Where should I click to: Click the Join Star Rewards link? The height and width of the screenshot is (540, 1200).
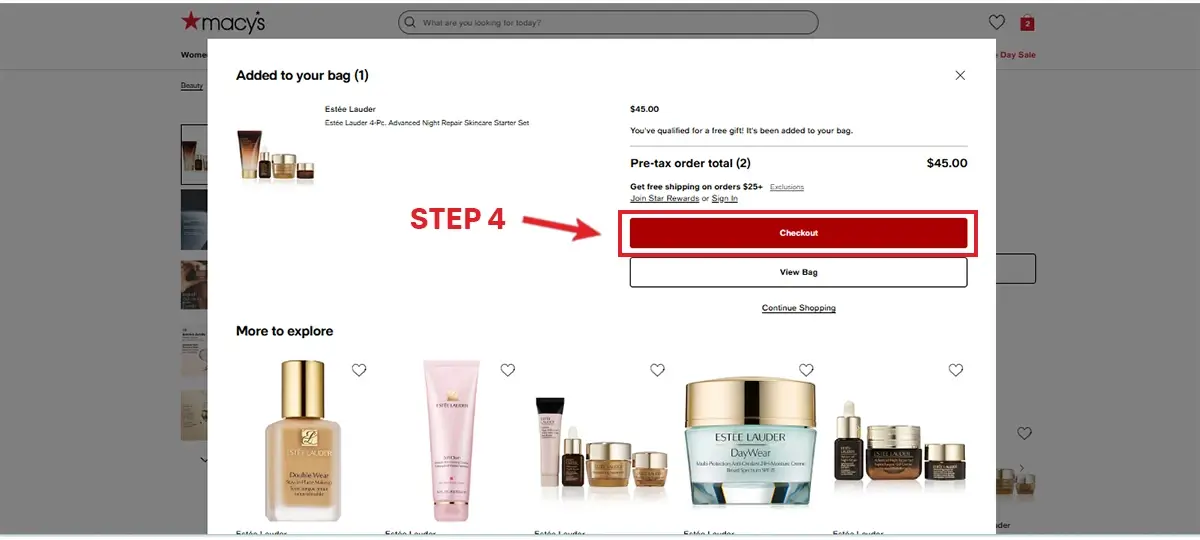tap(664, 198)
